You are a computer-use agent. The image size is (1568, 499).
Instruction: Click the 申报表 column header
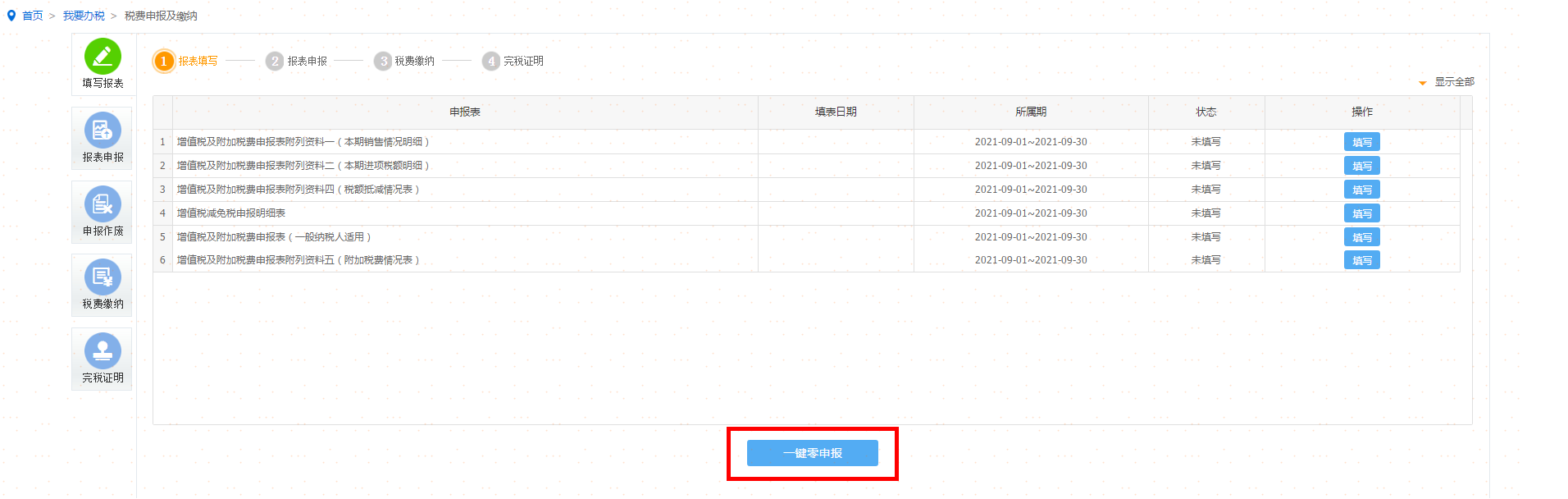point(465,112)
